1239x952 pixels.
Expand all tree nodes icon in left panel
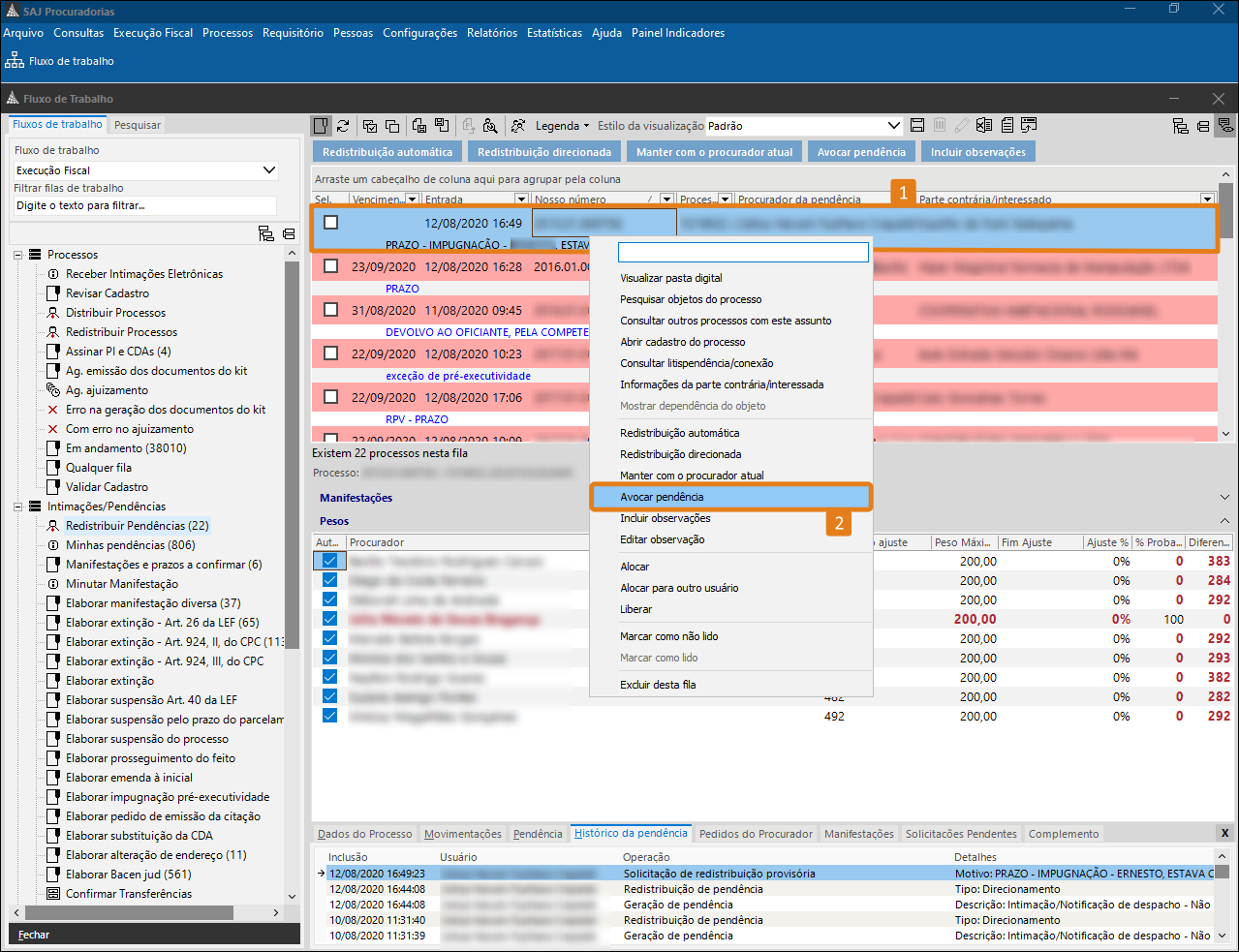266,233
